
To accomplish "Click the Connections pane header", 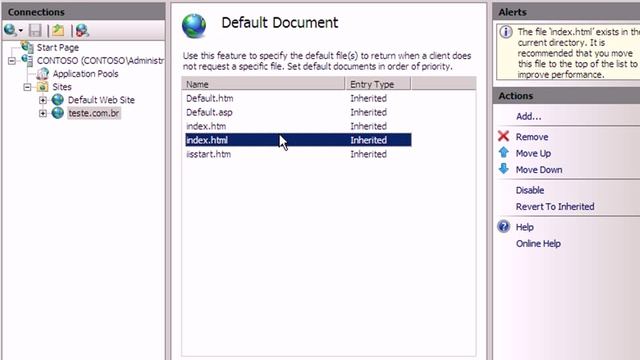I will (x=84, y=12).
